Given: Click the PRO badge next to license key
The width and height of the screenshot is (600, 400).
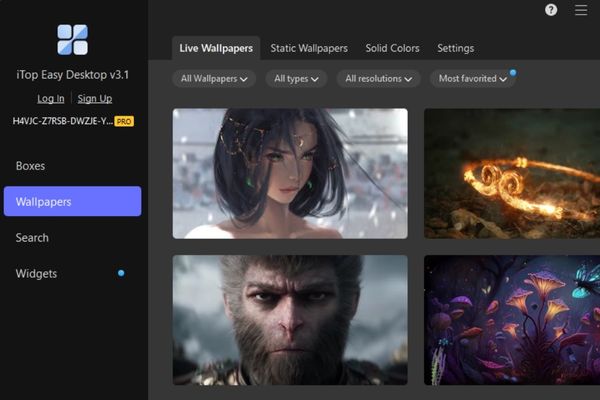Looking at the screenshot, I should pyautogui.click(x=124, y=121).
